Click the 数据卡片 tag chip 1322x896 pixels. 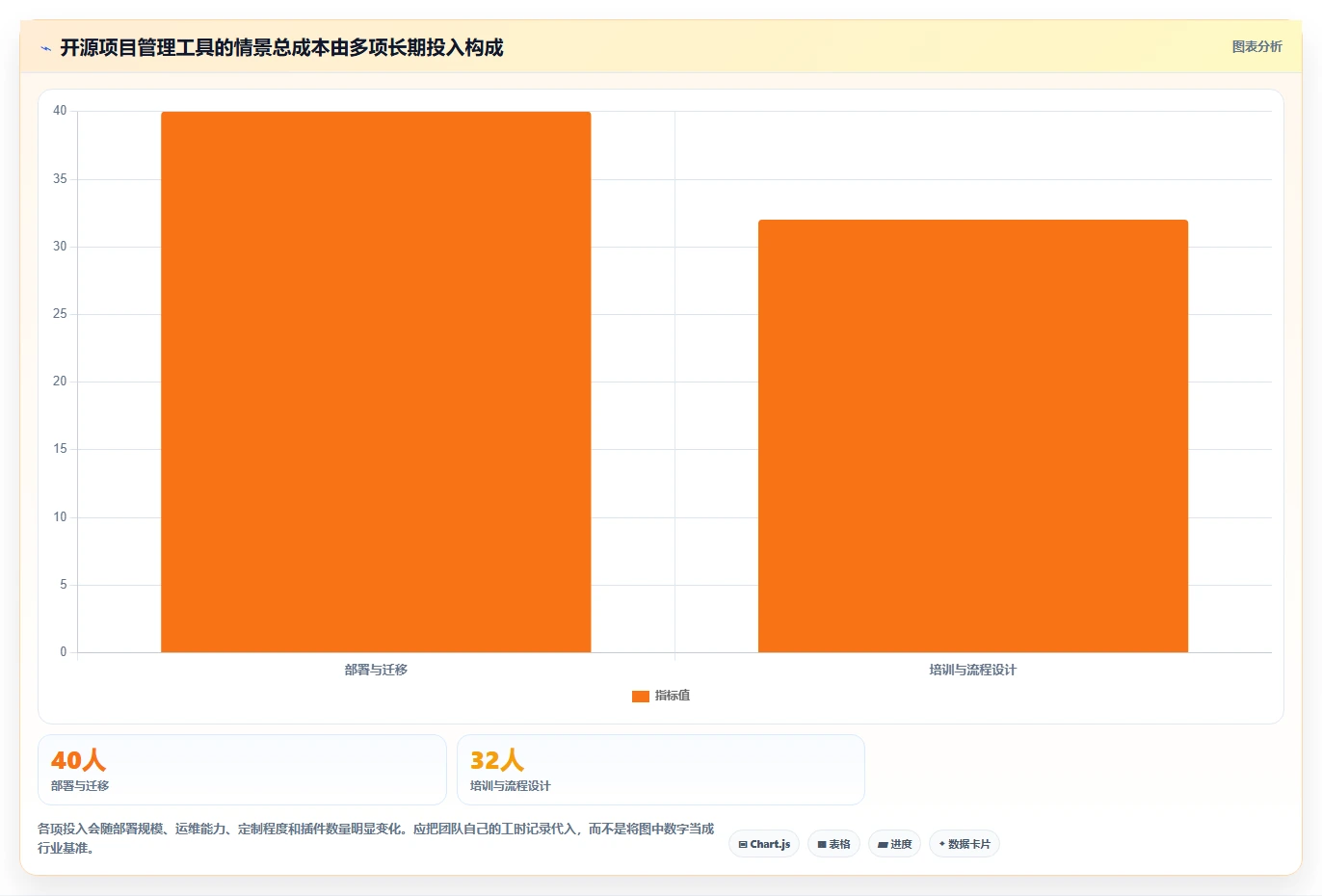pos(965,844)
